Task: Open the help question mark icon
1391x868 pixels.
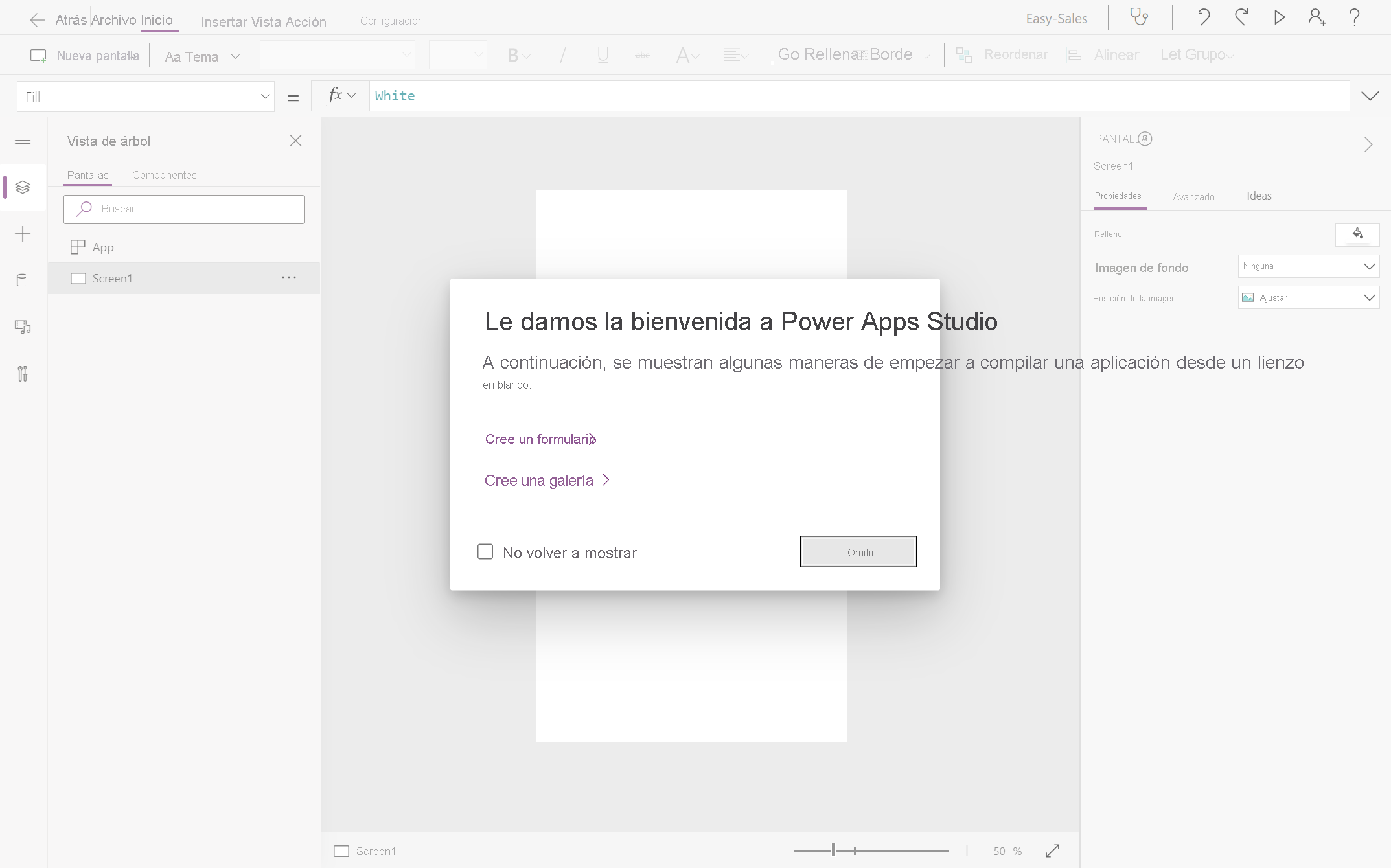Action: (1354, 17)
